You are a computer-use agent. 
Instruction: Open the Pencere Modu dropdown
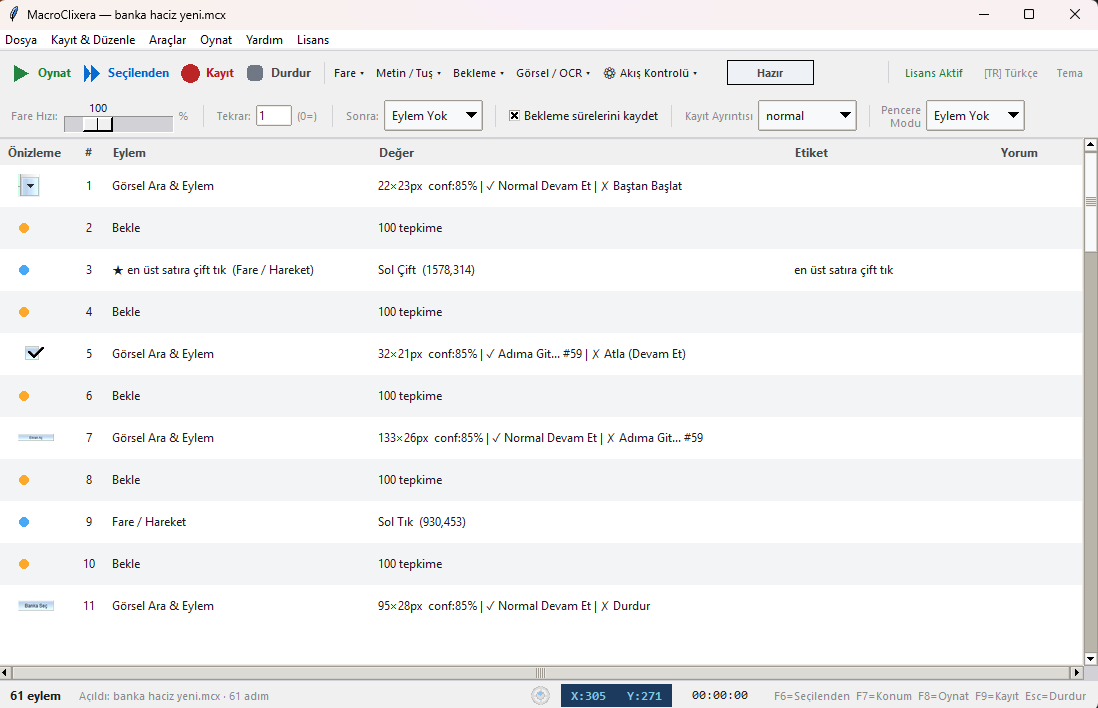[975, 116]
